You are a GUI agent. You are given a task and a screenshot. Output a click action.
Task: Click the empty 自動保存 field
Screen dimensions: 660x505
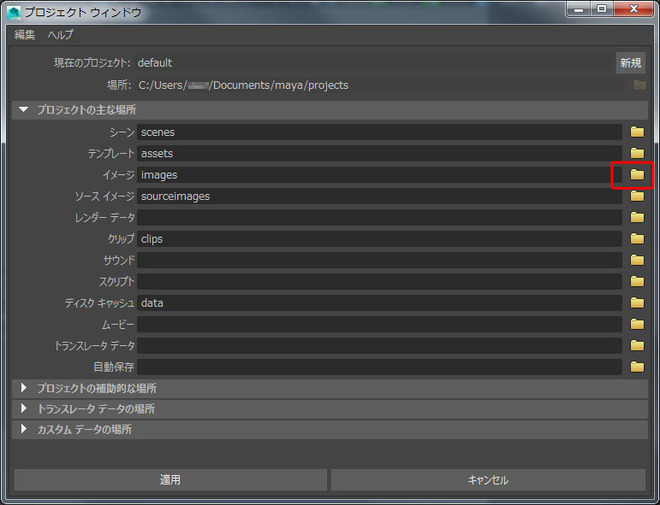pyautogui.click(x=379, y=367)
